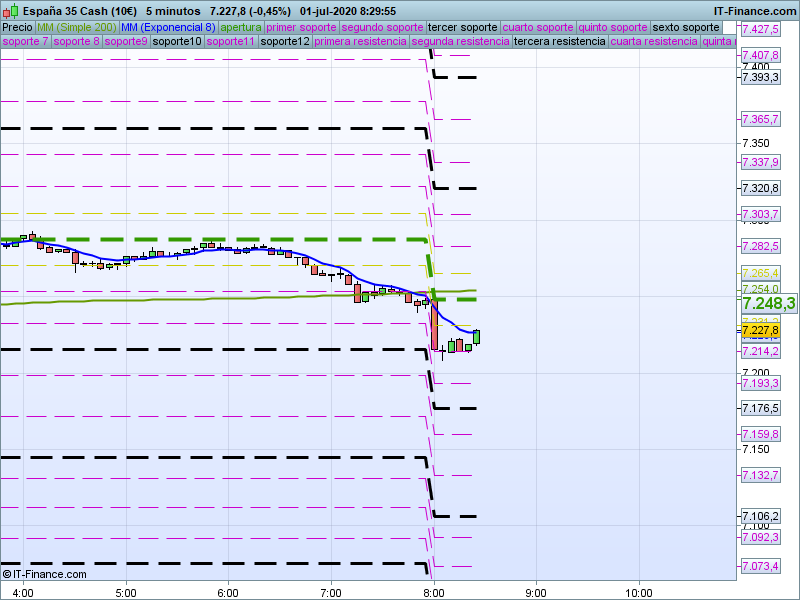Click the 5 minutos timeframe text
The image size is (800, 600).
[173, 11]
